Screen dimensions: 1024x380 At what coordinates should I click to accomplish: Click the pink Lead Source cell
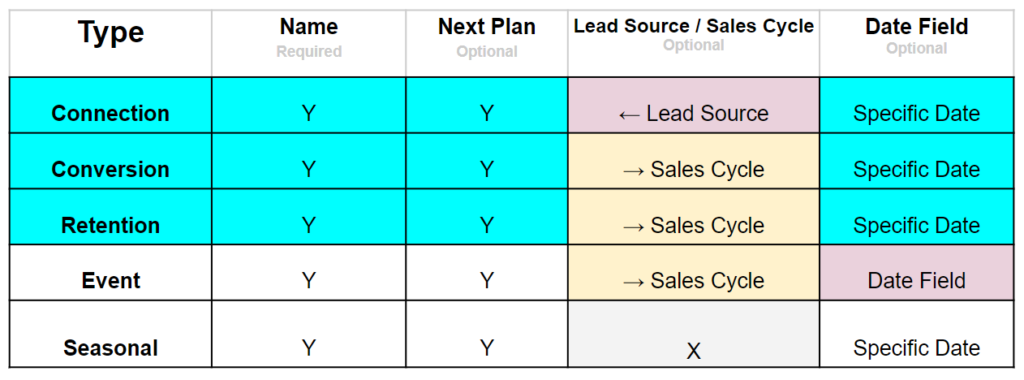[x=694, y=105]
